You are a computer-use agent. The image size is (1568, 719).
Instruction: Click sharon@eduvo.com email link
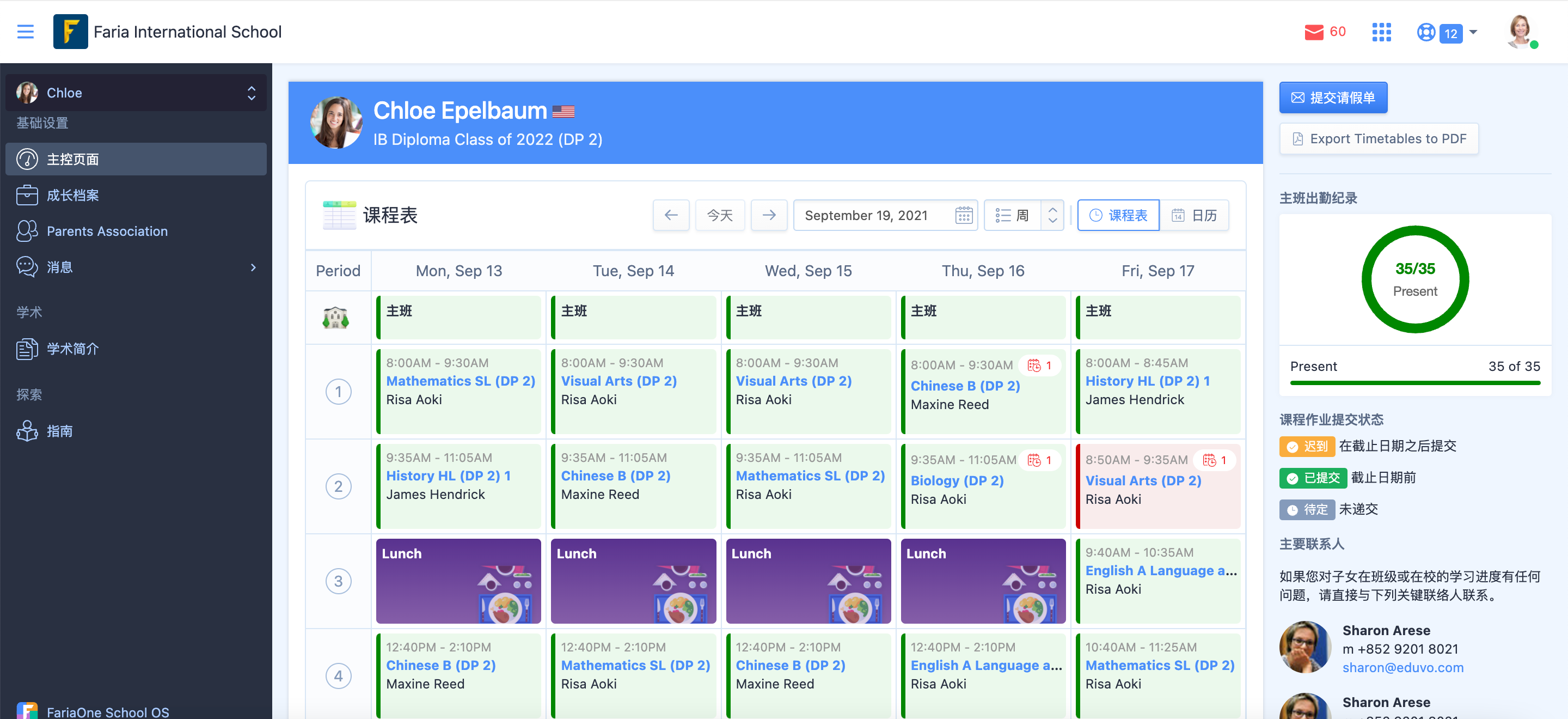(1402, 668)
